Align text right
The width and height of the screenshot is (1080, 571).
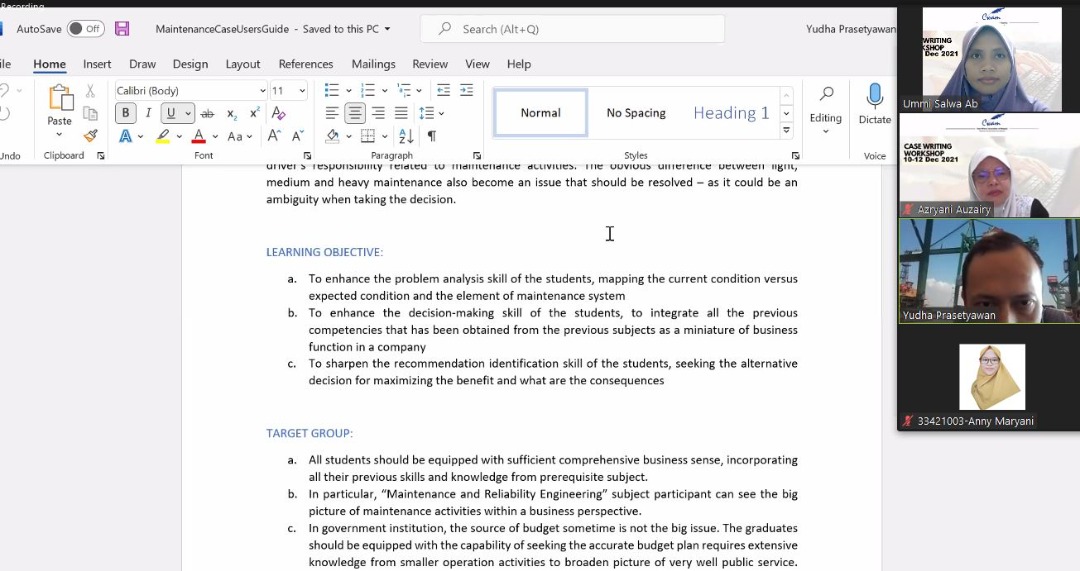pos(378,113)
